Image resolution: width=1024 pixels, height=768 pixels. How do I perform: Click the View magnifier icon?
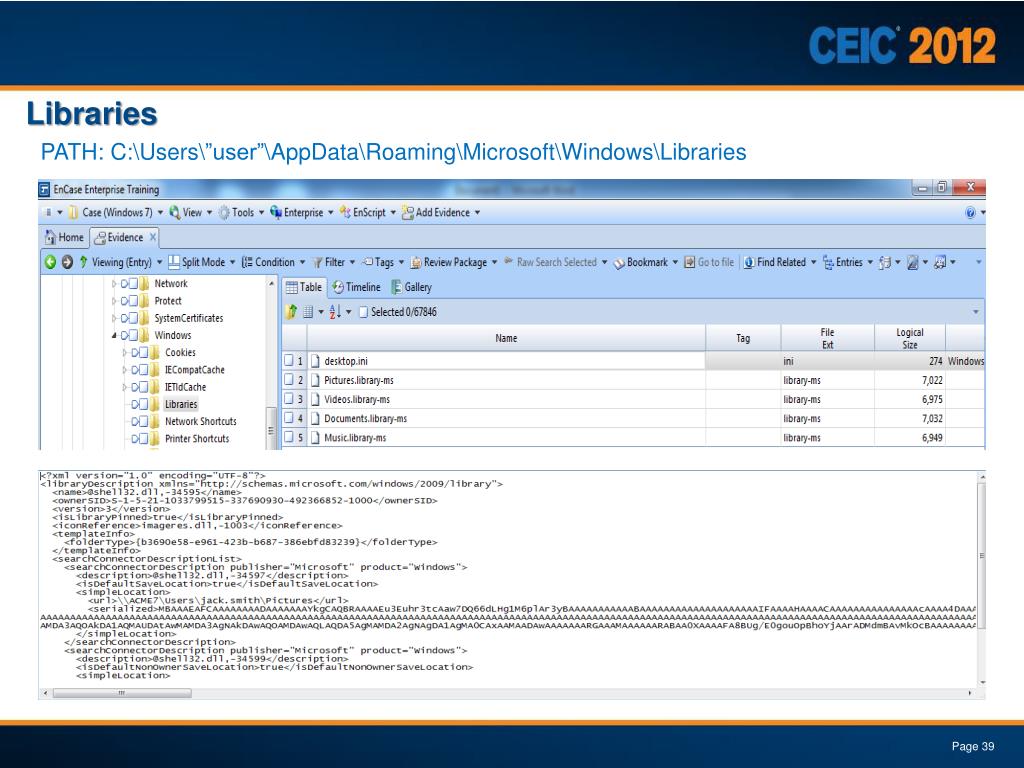point(174,212)
